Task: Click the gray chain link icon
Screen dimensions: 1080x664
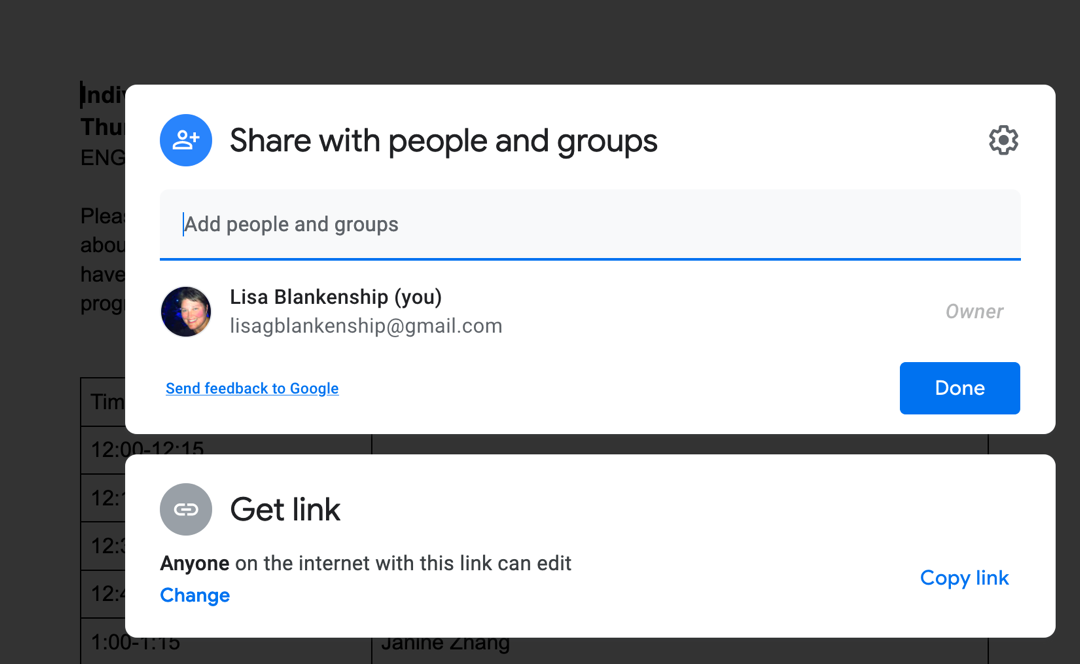Action: [186, 510]
